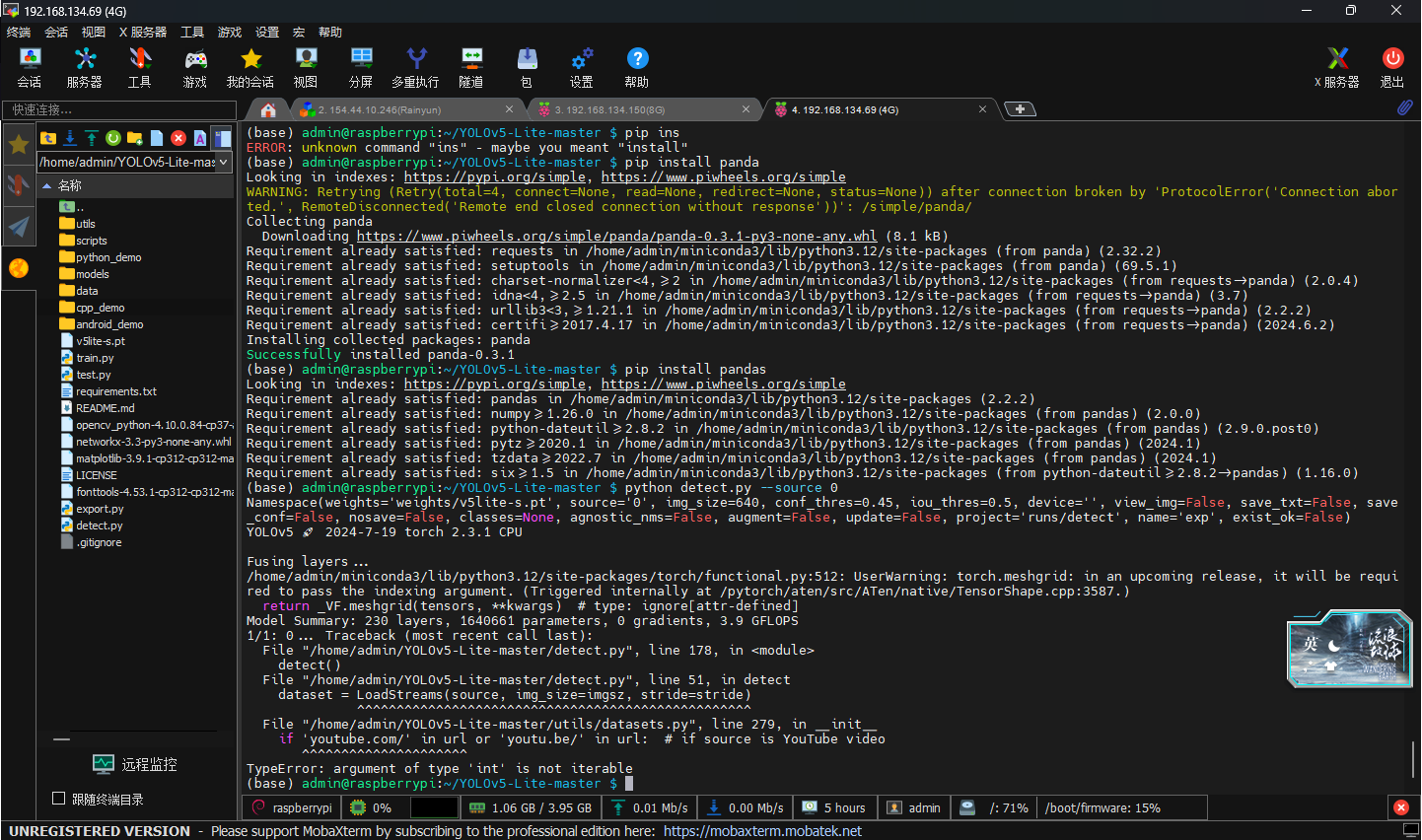The image size is (1422, 840).
Task: Click SFTP upload files icon
Action: [92, 138]
